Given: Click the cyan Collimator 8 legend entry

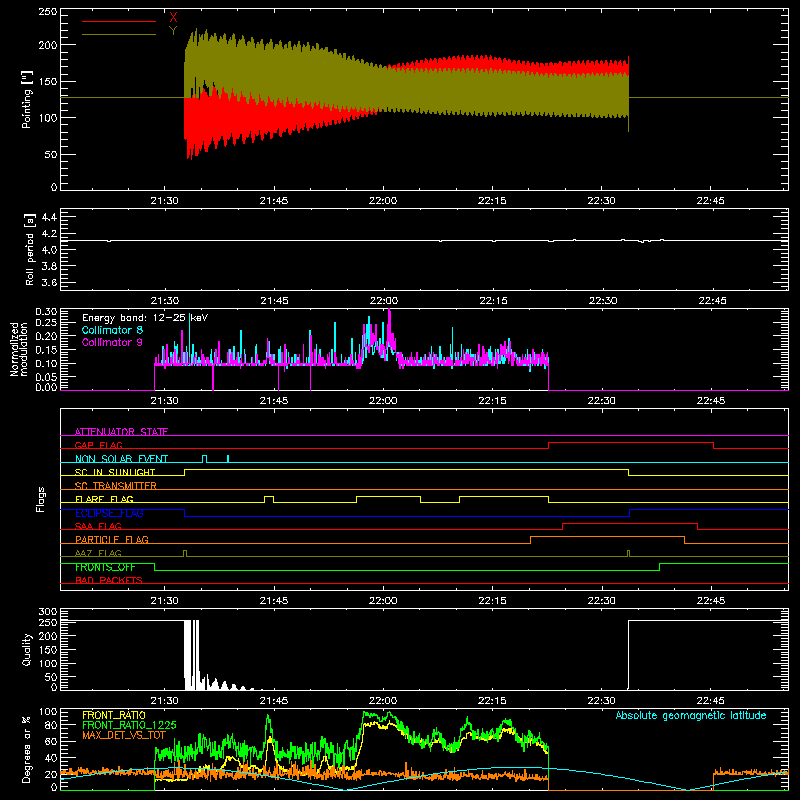Looking at the screenshot, I should pyautogui.click(x=112, y=330).
